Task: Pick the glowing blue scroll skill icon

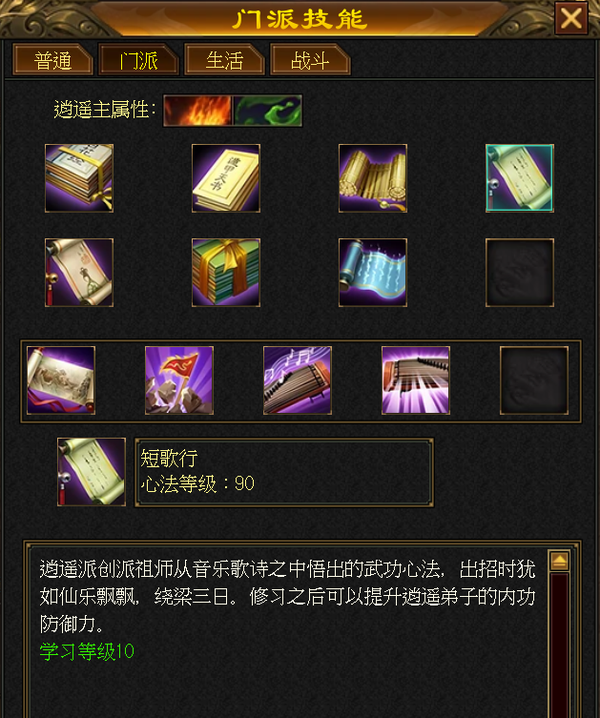Action: click(x=373, y=272)
